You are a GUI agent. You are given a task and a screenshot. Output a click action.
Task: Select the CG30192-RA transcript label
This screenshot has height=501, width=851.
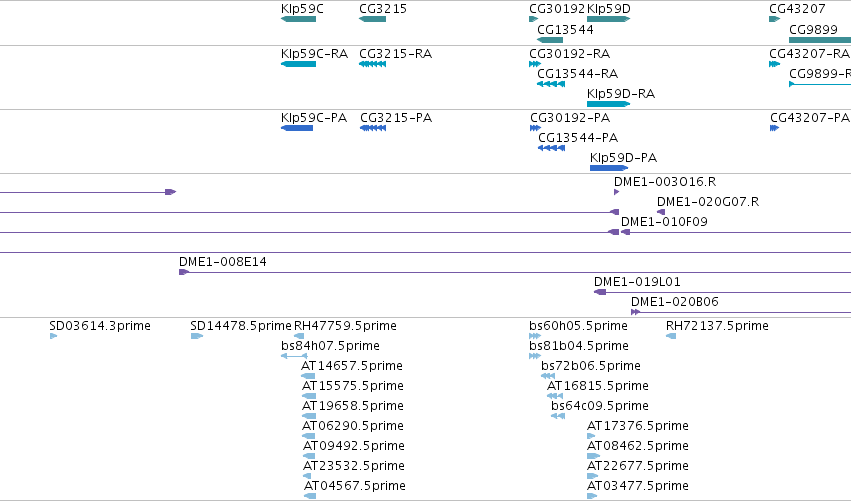click(569, 54)
